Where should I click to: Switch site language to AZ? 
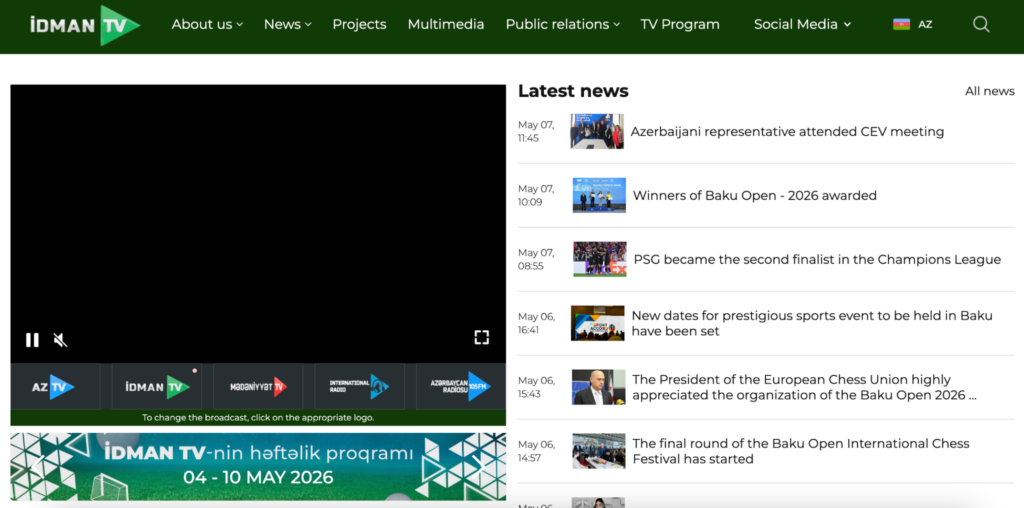pyautogui.click(x=925, y=25)
